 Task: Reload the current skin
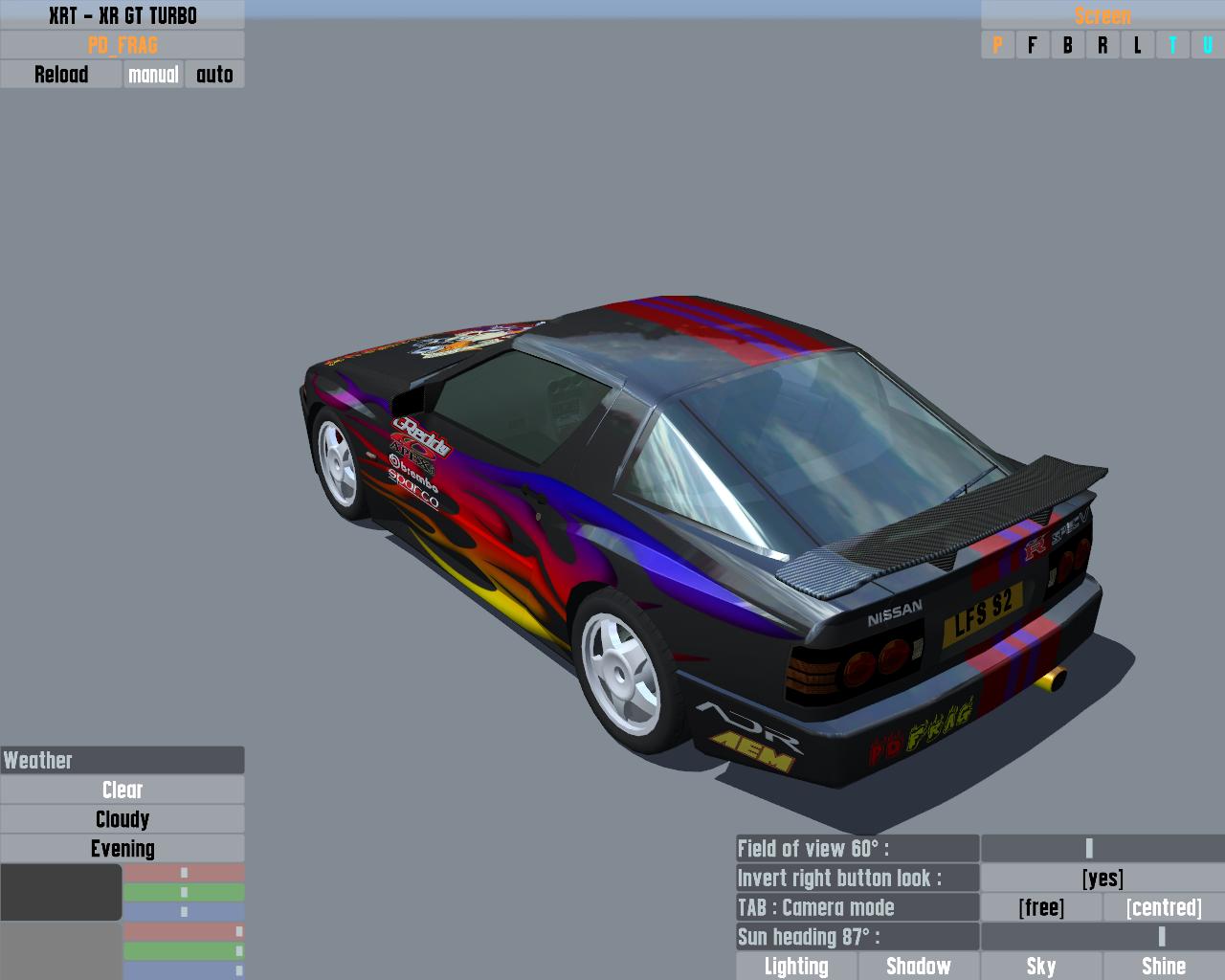pyautogui.click(x=61, y=75)
